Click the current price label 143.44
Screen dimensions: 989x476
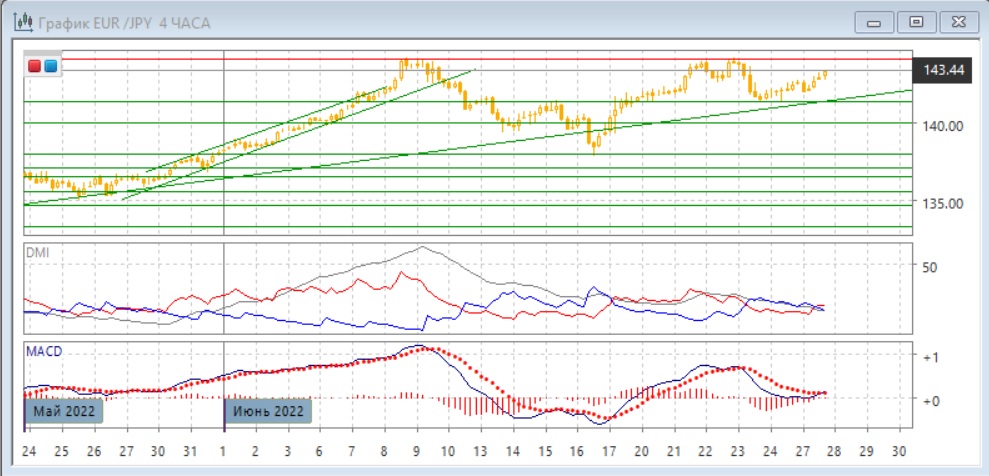pos(944,70)
